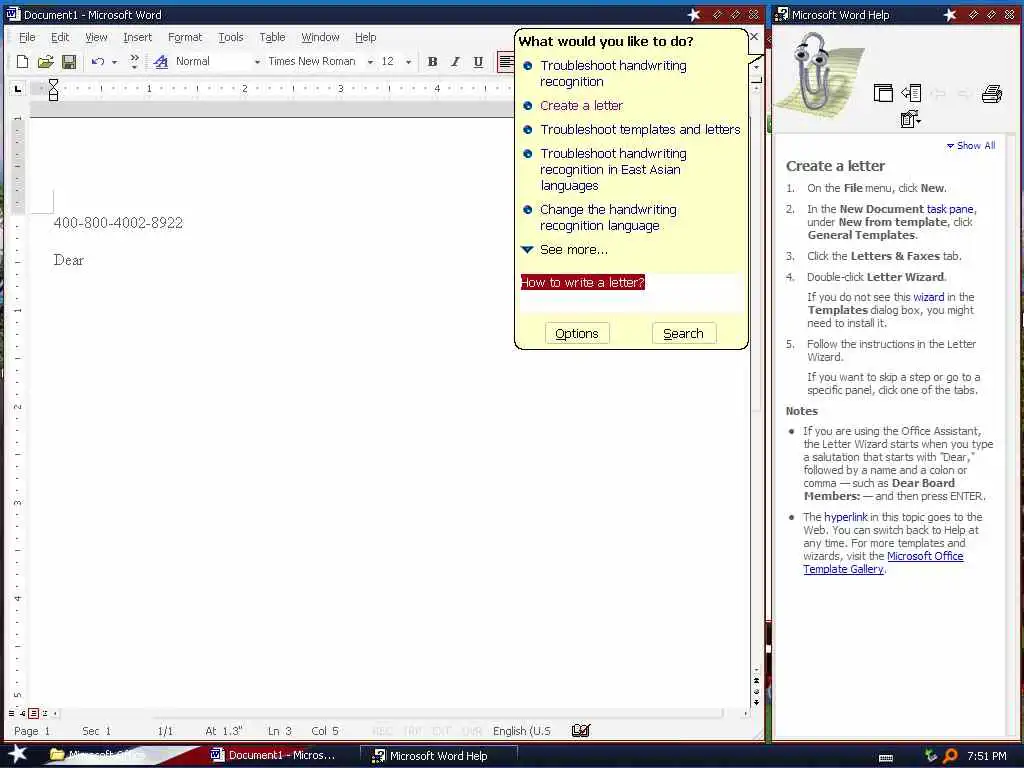This screenshot has width=1024, height=768.
Task: Click the task pane link in Help
Action: point(950,209)
